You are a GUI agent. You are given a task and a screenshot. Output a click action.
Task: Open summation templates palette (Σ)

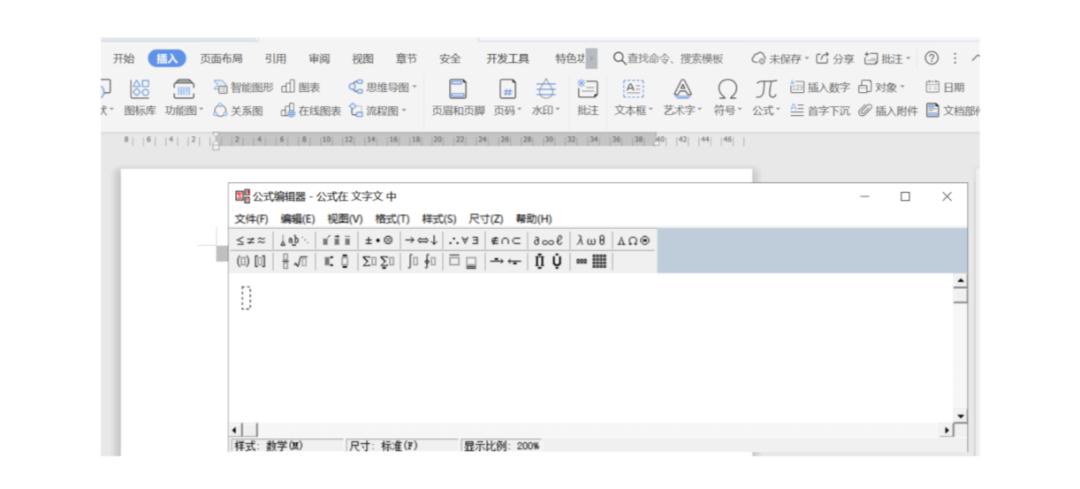[x=379, y=261]
